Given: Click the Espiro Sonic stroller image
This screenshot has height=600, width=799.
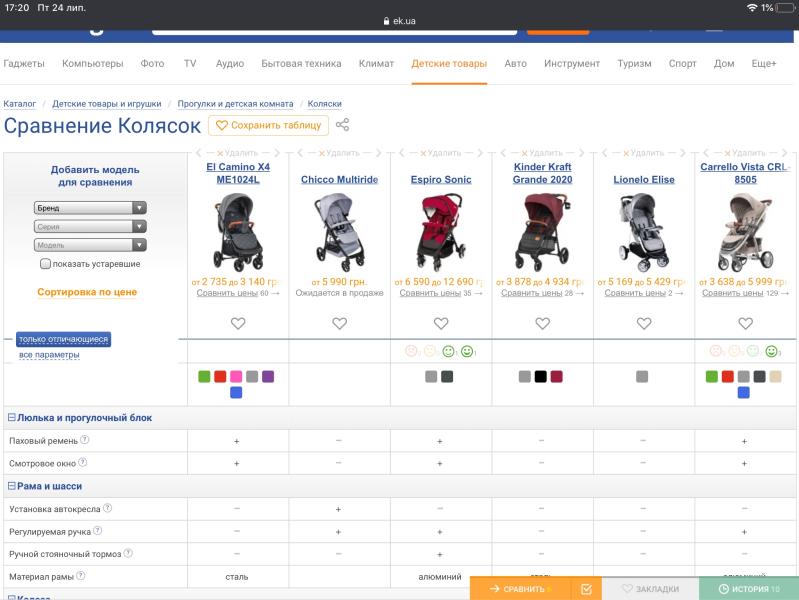Looking at the screenshot, I should pyautogui.click(x=441, y=232).
